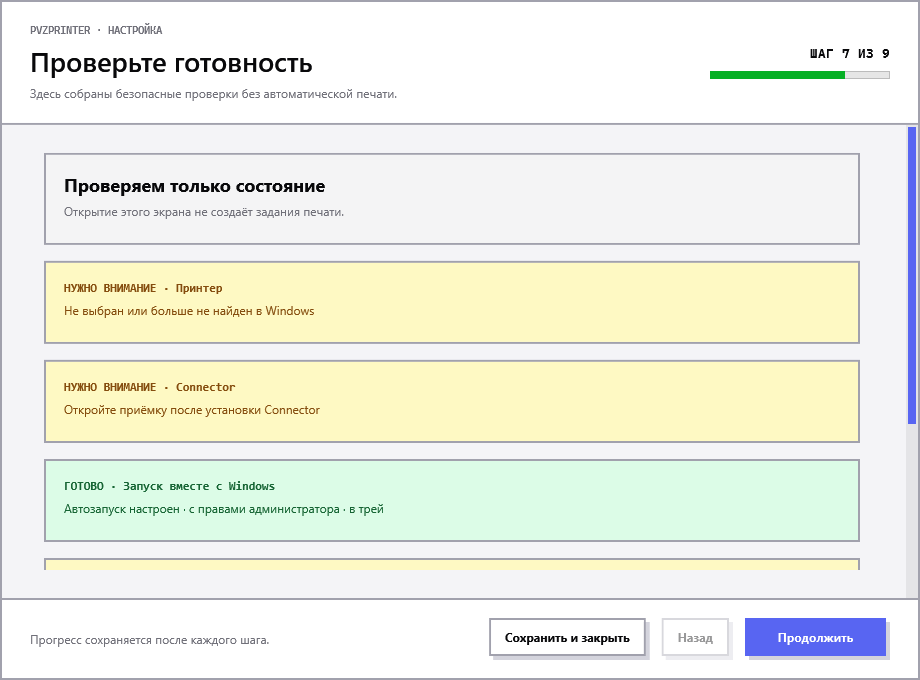Click the Автозапуск настроен status text
Viewport: 920px width, 680px height.
(x=224, y=509)
